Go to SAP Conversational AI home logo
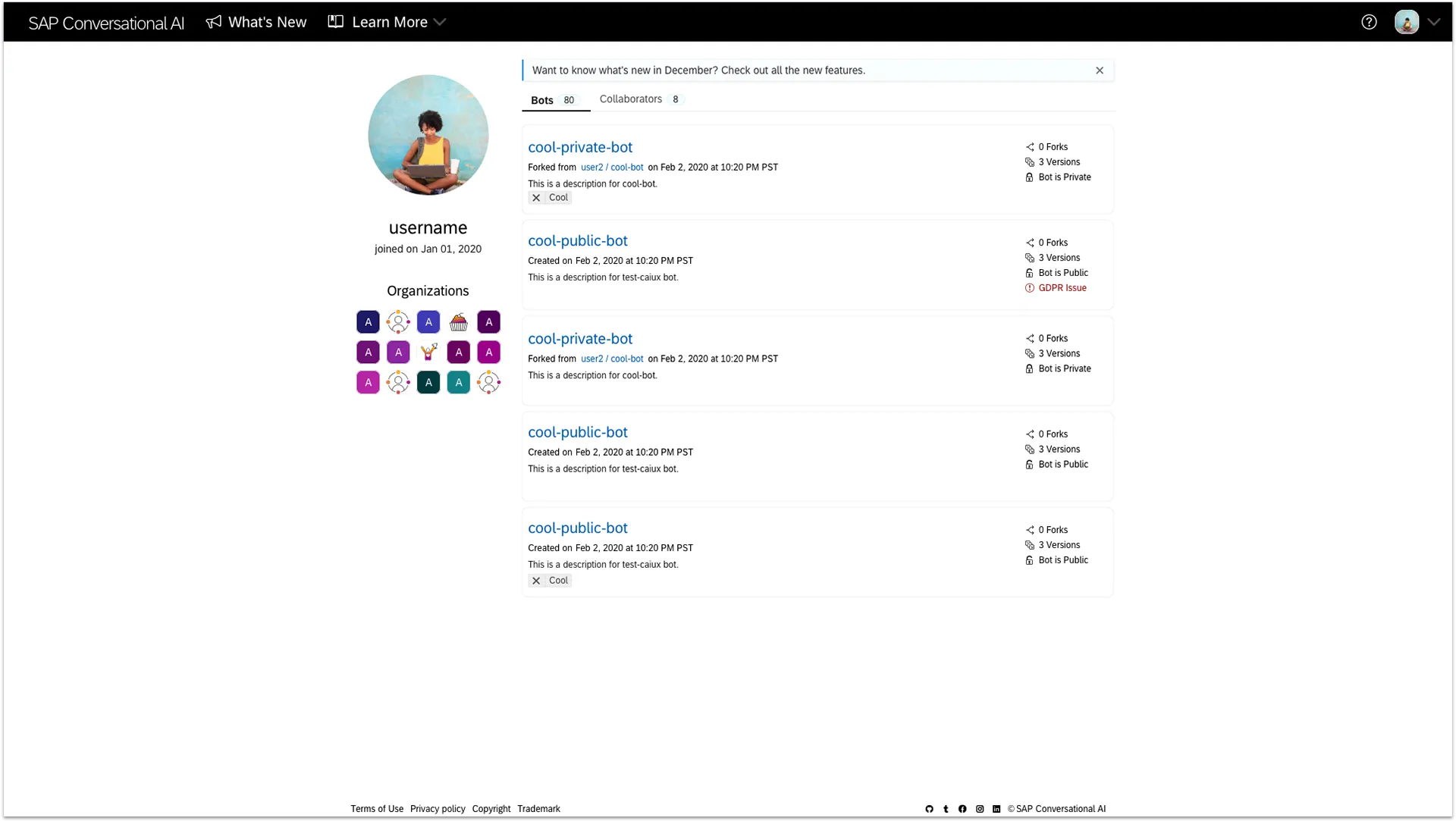This screenshot has height=821, width=1456. tap(106, 23)
